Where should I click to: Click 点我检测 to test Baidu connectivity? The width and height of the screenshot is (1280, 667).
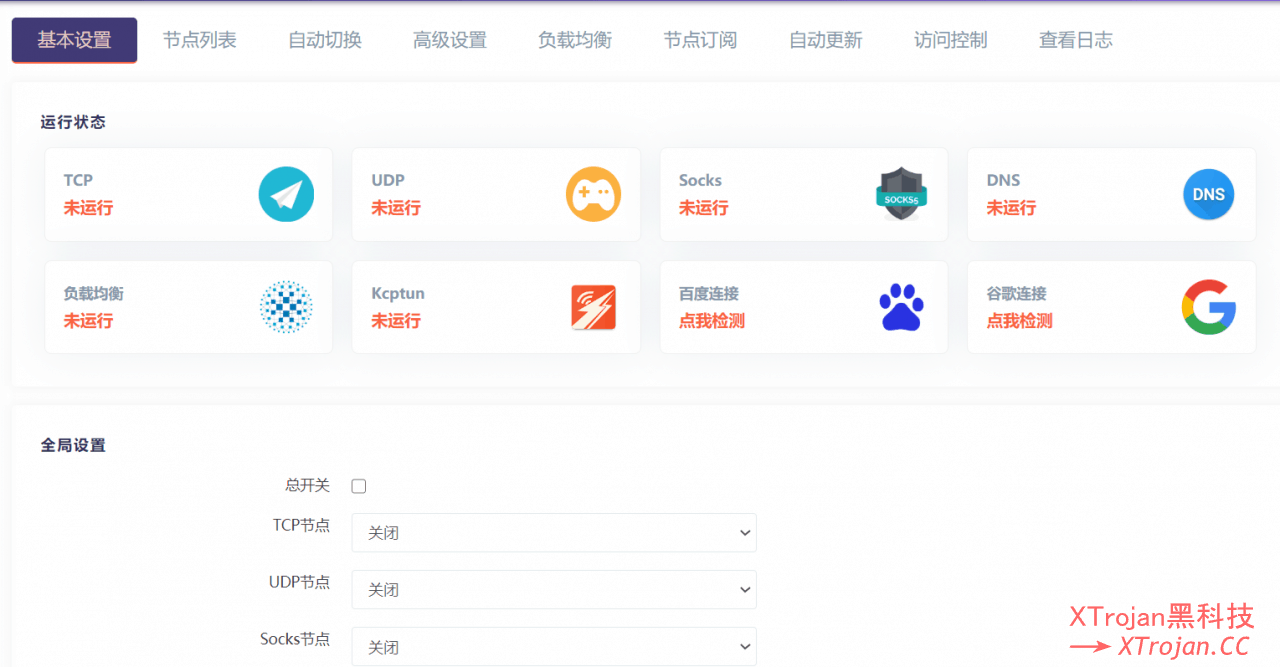pyautogui.click(x=710, y=319)
